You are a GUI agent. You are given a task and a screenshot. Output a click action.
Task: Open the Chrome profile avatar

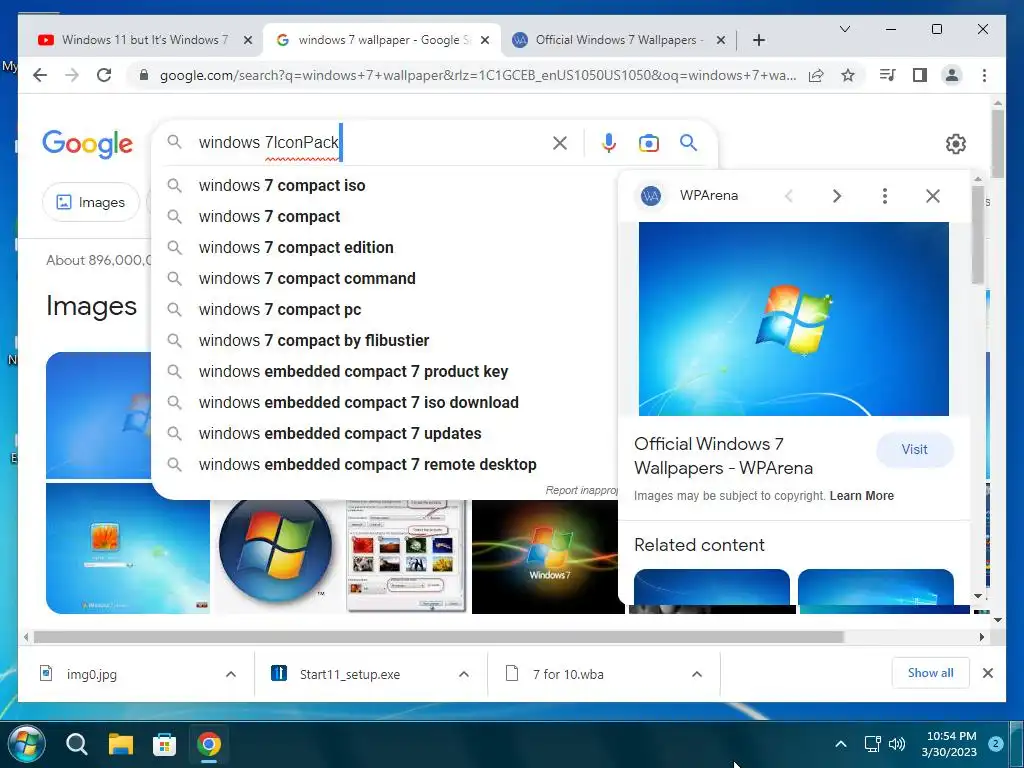[x=952, y=75]
